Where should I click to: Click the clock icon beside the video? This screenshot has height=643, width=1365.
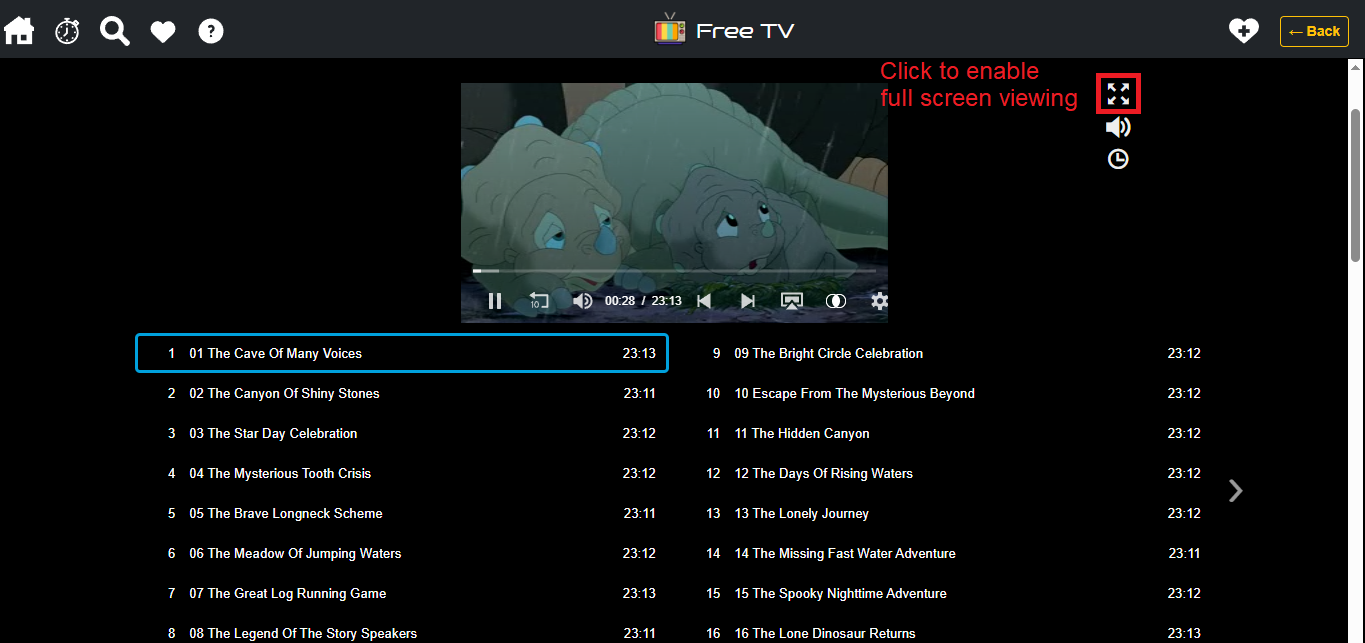(1118, 159)
